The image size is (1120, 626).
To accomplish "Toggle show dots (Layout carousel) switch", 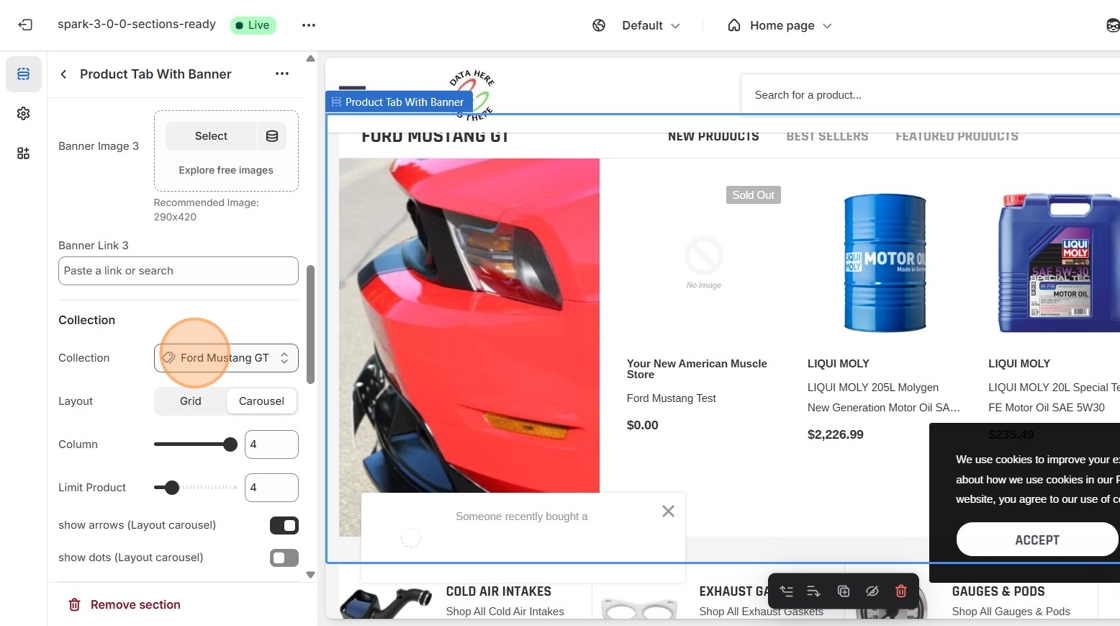I will (x=284, y=558).
